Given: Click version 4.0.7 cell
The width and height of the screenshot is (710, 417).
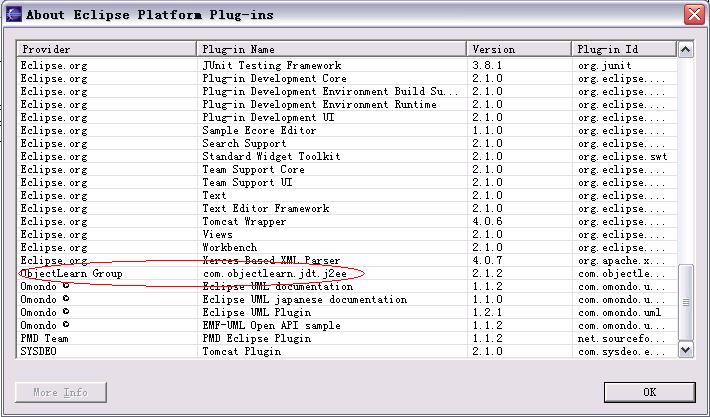Looking at the screenshot, I should pos(488,260).
